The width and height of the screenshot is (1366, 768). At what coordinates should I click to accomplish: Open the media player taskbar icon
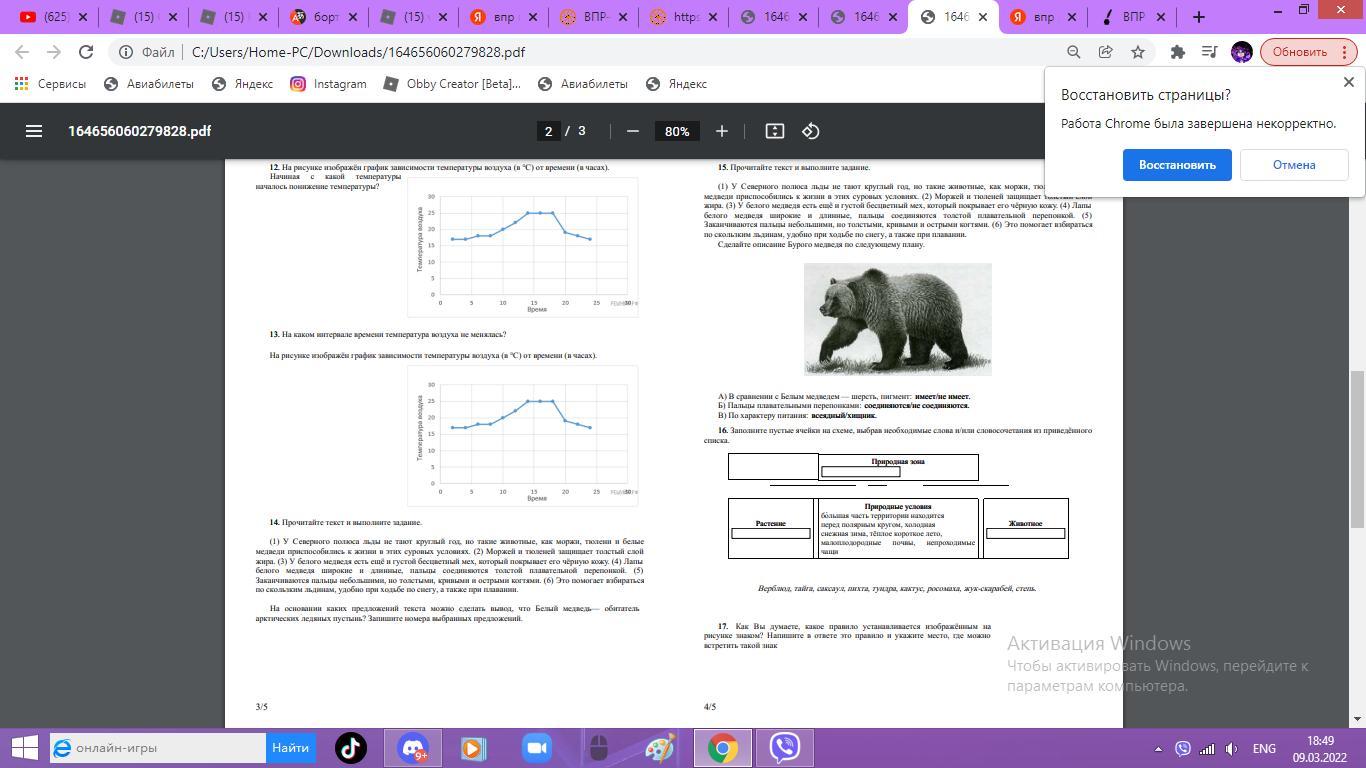[x=474, y=748]
